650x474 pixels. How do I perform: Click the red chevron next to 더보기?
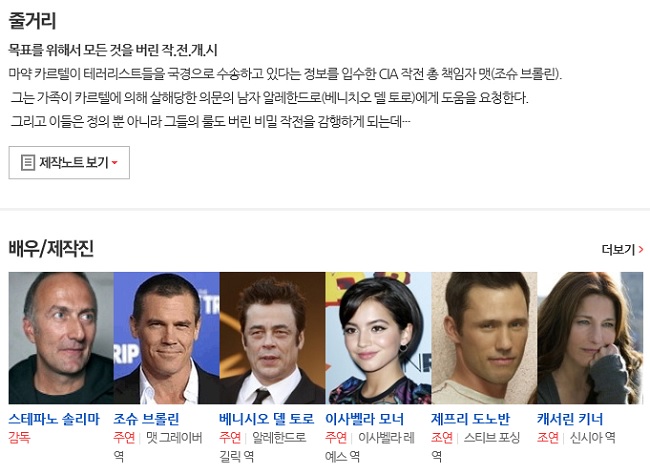[x=641, y=249]
